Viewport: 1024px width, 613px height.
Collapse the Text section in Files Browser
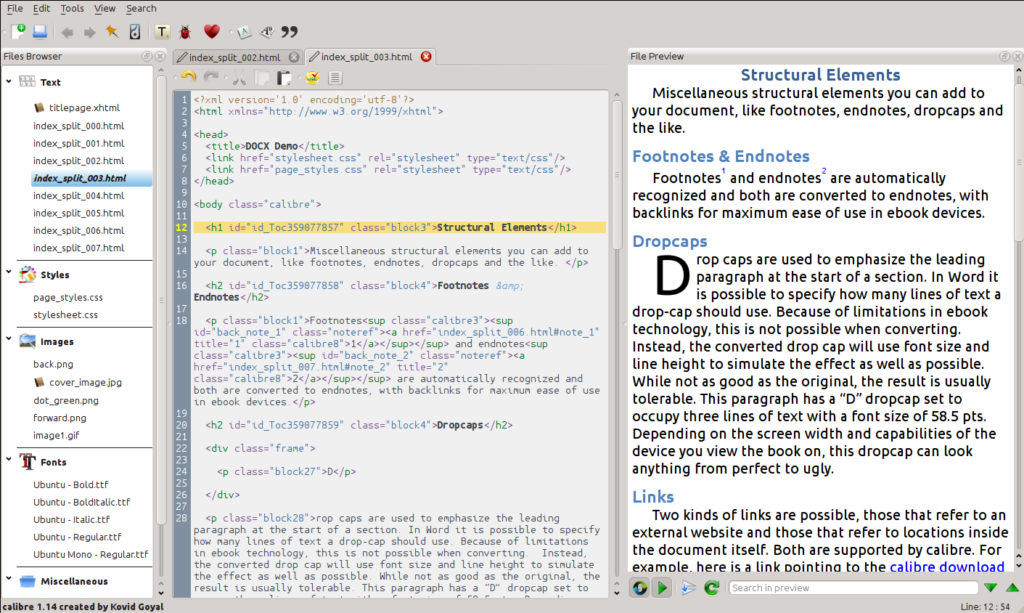(x=8, y=82)
